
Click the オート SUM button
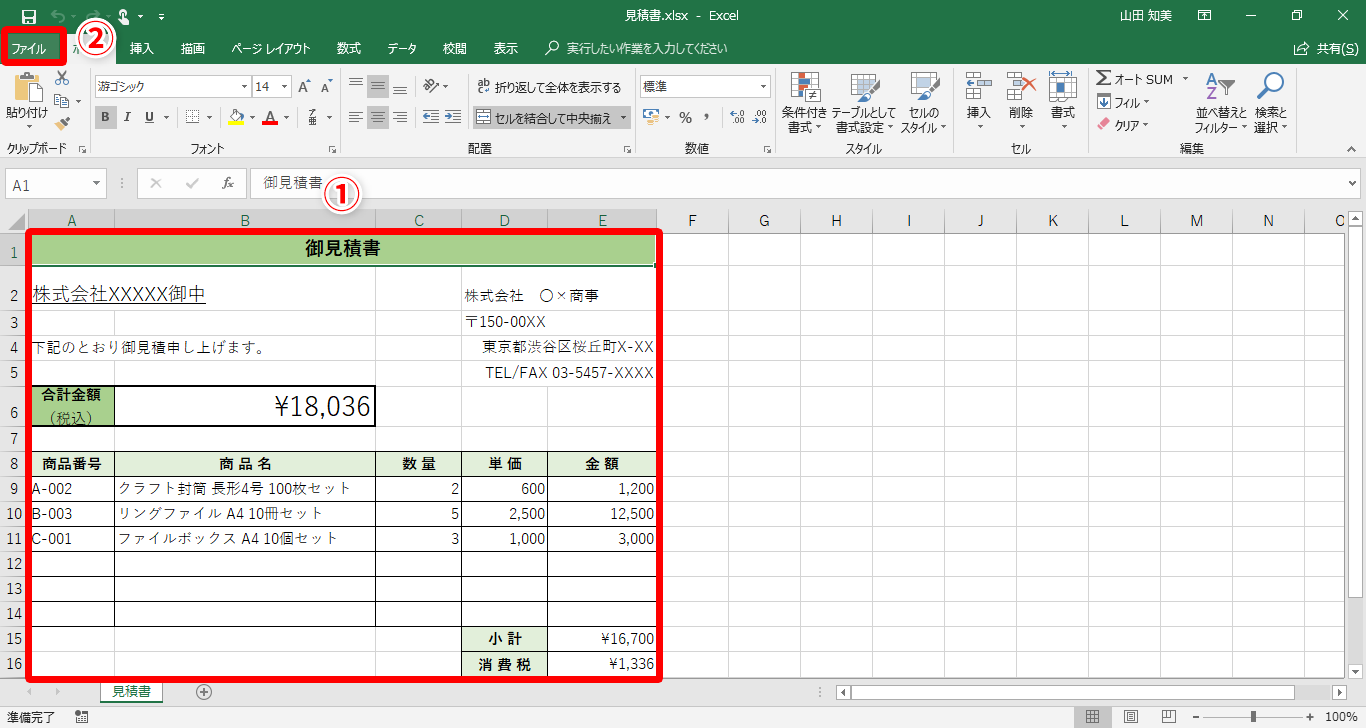coord(1135,79)
